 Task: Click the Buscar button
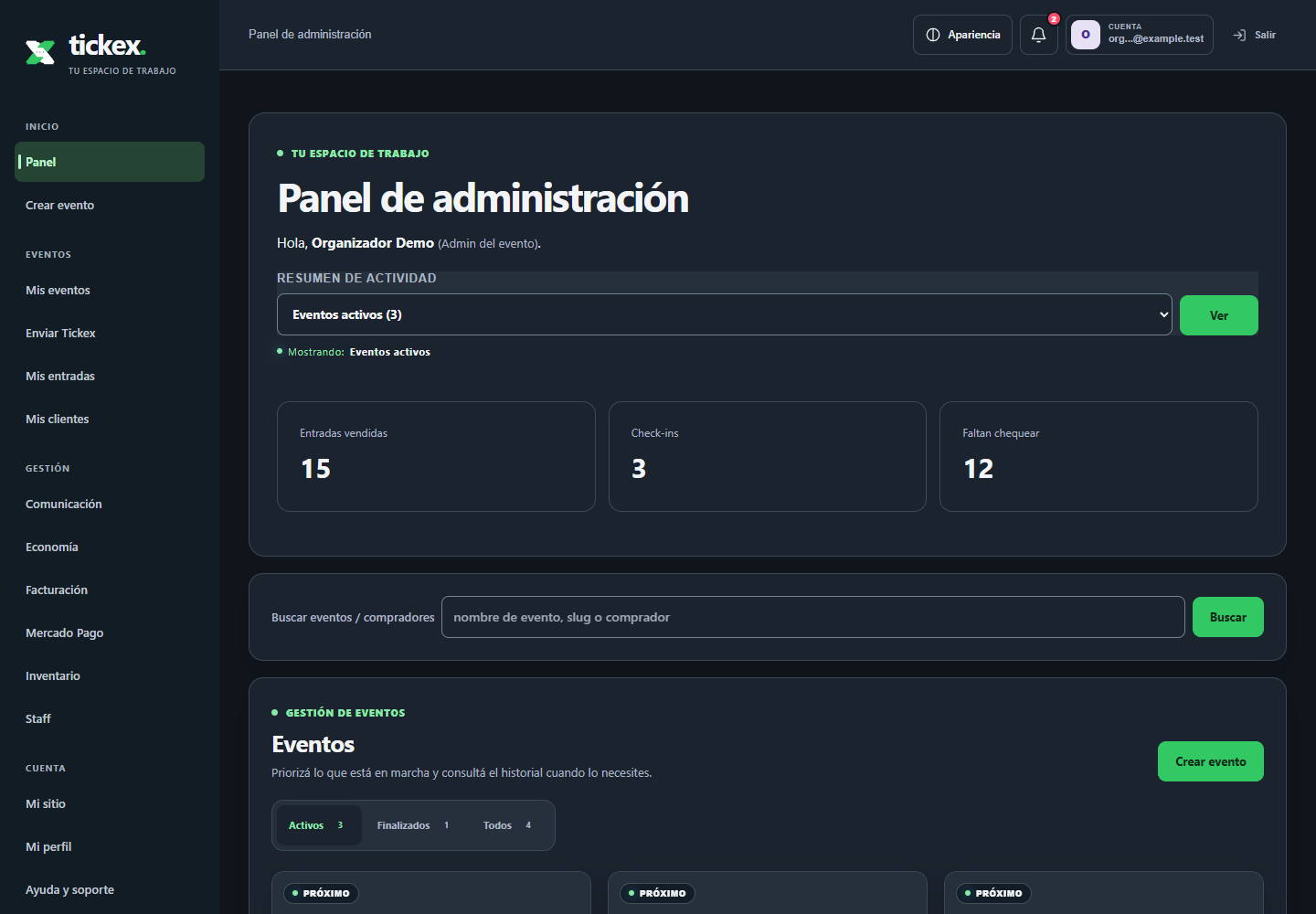point(1228,617)
